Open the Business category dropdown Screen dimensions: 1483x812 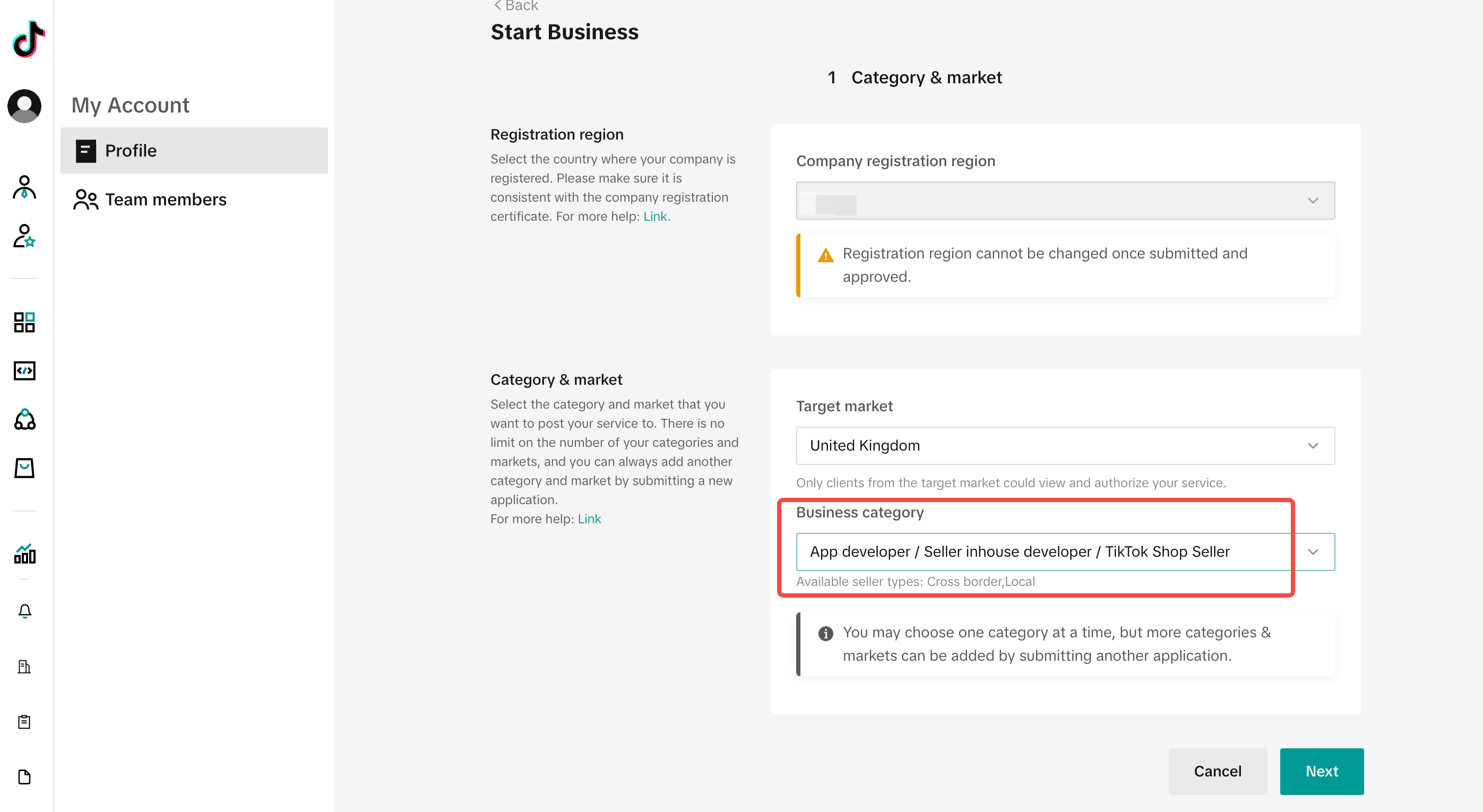[1065, 552]
